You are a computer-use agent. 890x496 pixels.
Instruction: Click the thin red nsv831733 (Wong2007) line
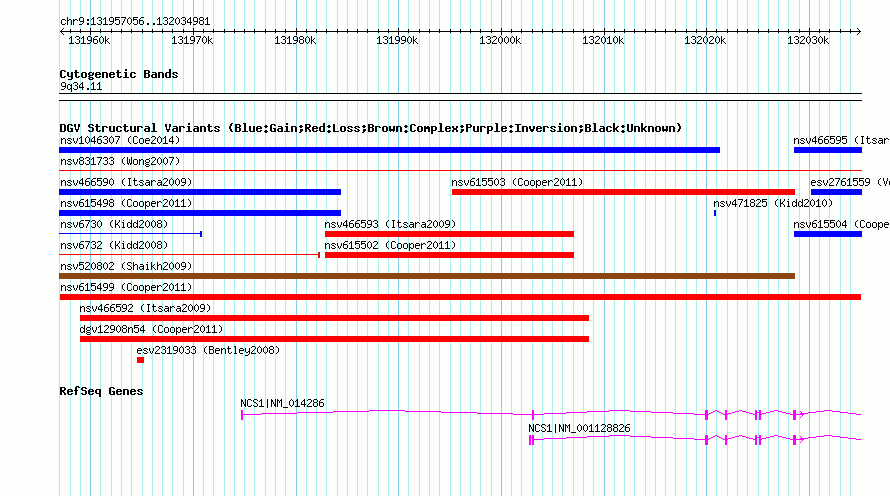tap(460, 170)
